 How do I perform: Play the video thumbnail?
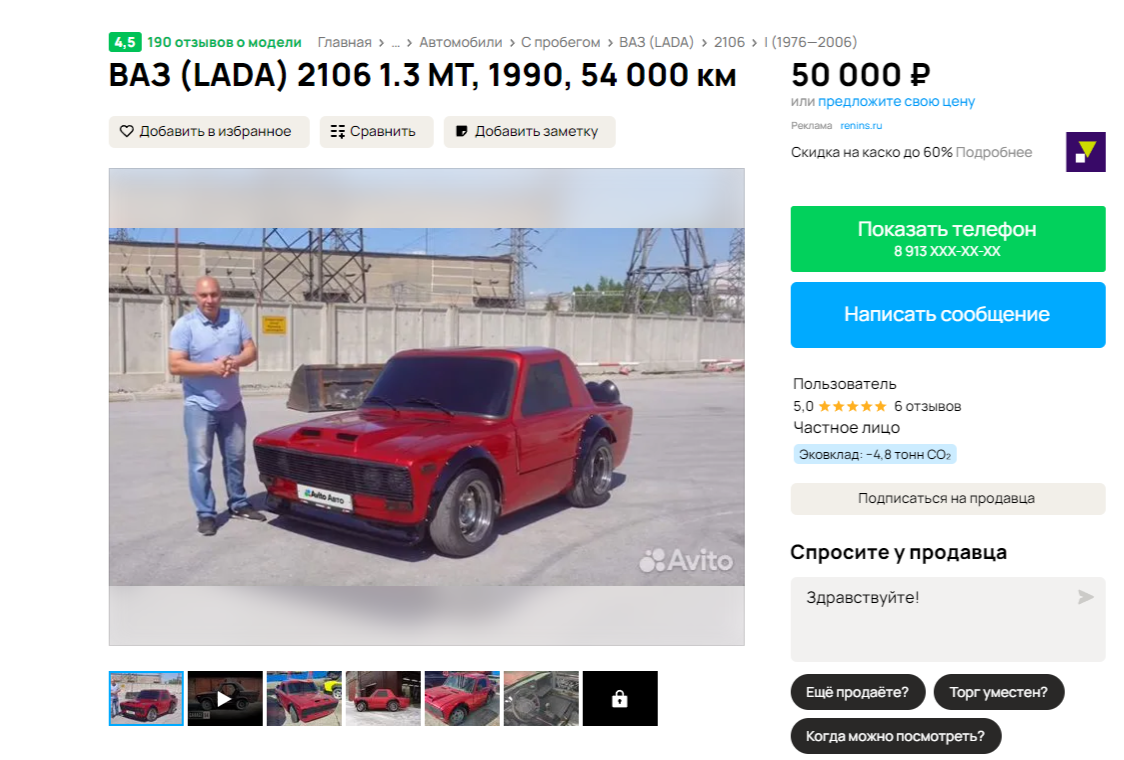(225, 698)
